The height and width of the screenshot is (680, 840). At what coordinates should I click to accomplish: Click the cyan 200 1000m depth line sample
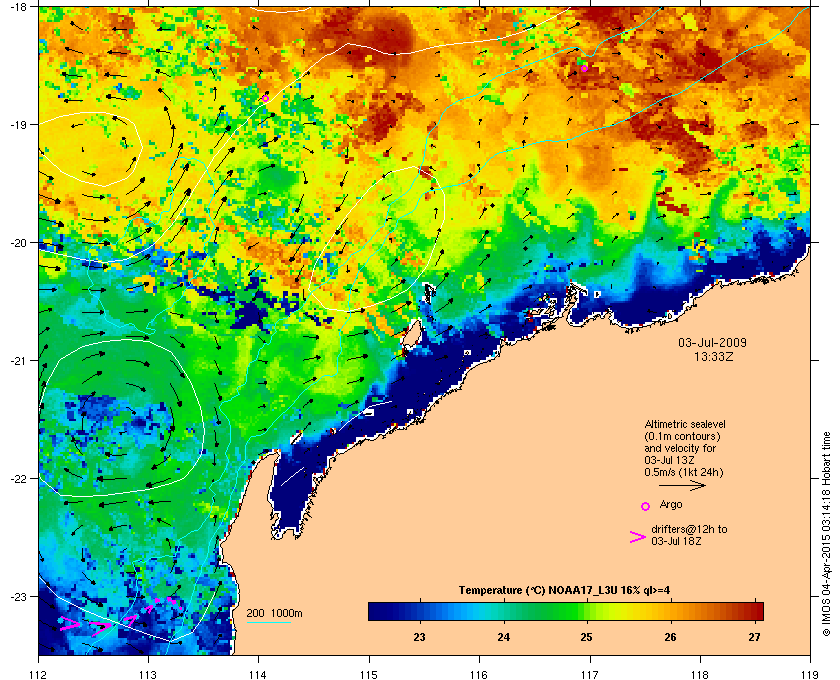(268, 623)
